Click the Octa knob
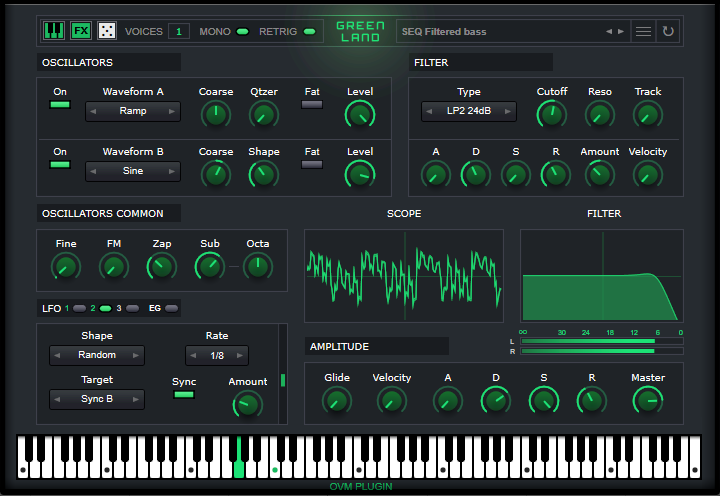This screenshot has width=720, height=496. (258, 267)
